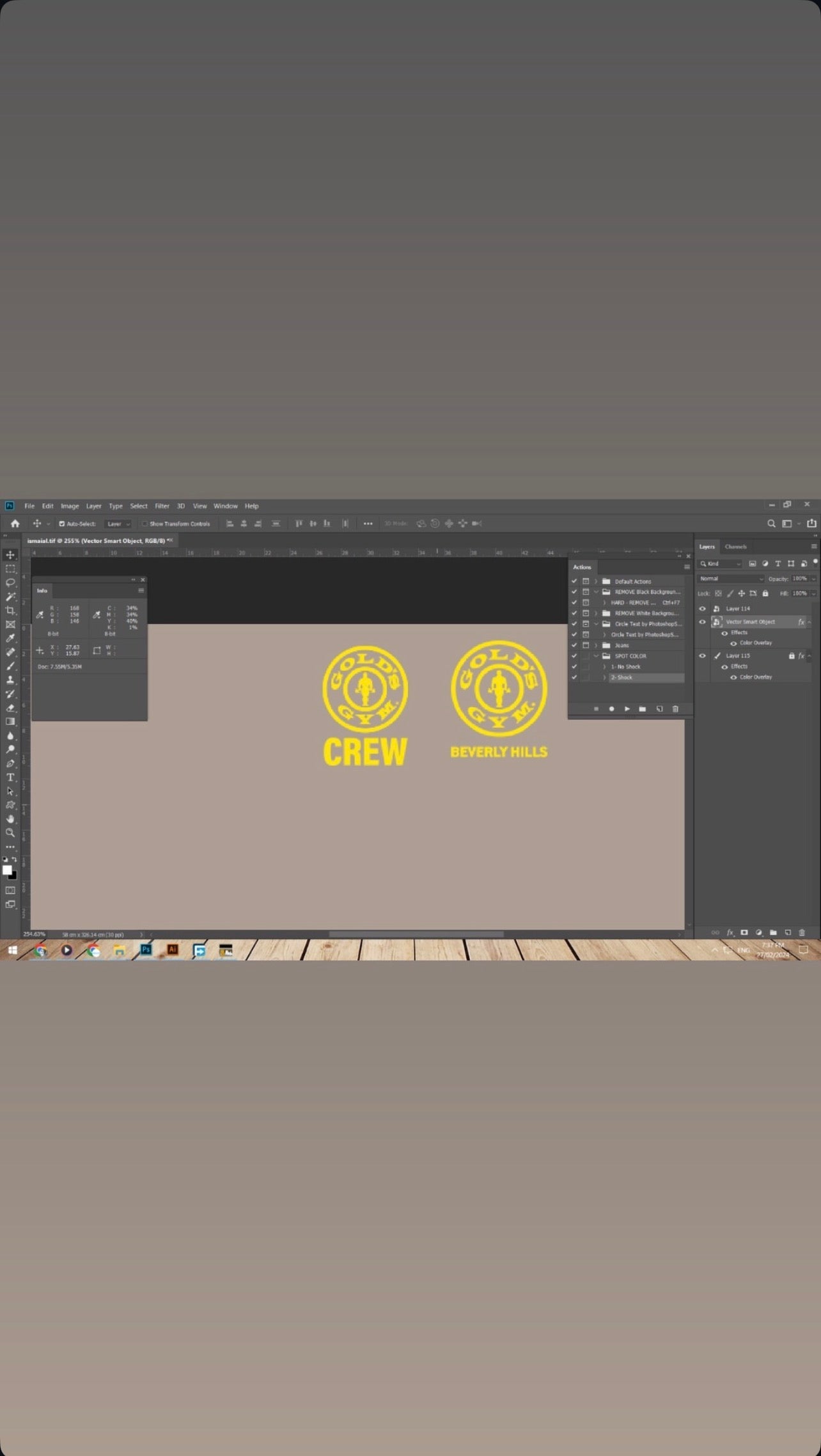Screen dimensions: 821x1456
Task: Select the Clone Stamp tool
Action: coord(10,680)
